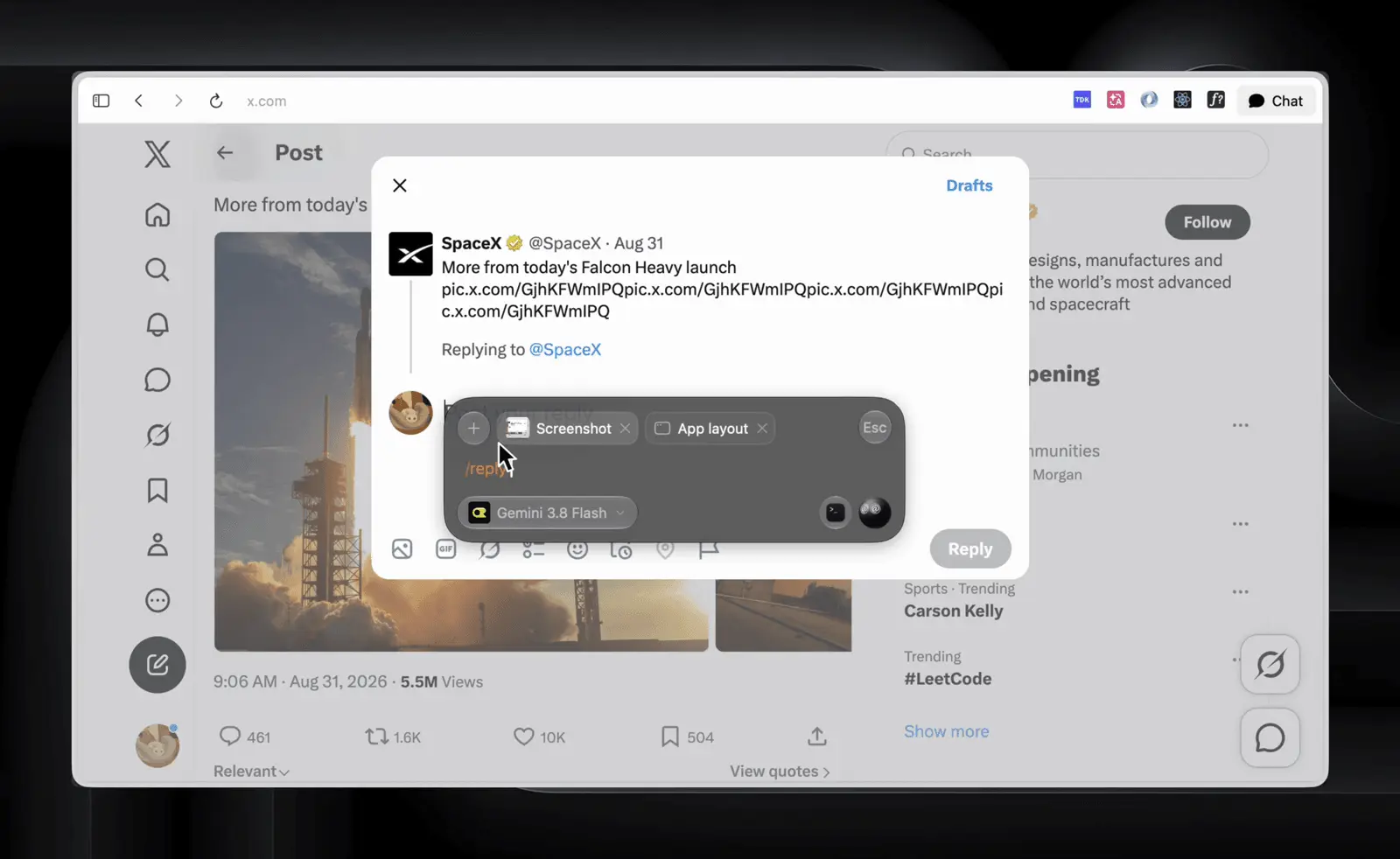Image resolution: width=1400 pixels, height=859 pixels.
Task: Open Notifications bell in the sidebar
Action: tap(157, 325)
